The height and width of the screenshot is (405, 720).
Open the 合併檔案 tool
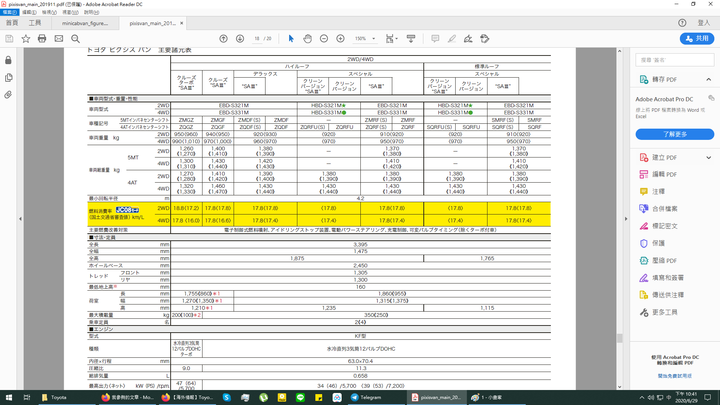coord(658,209)
